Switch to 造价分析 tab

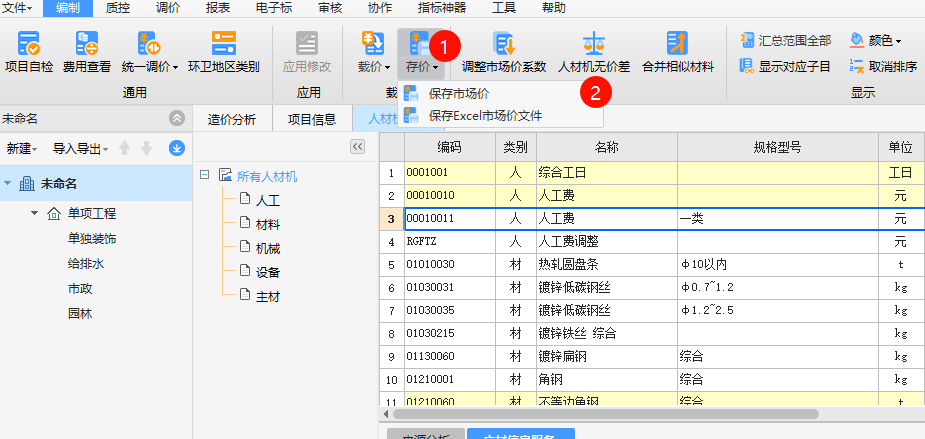(232, 119)
